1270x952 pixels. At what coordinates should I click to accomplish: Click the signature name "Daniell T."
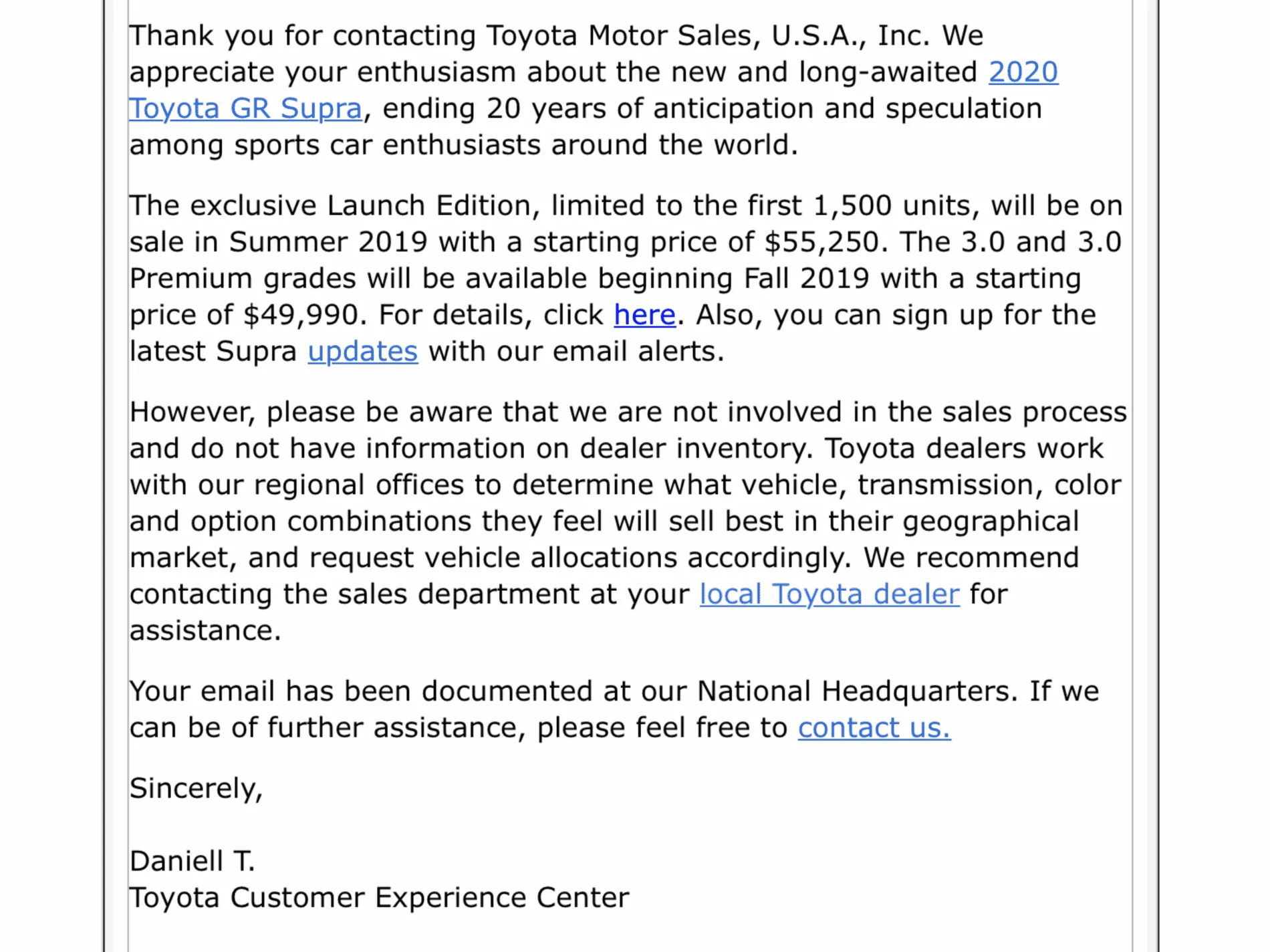coord(193,861)
